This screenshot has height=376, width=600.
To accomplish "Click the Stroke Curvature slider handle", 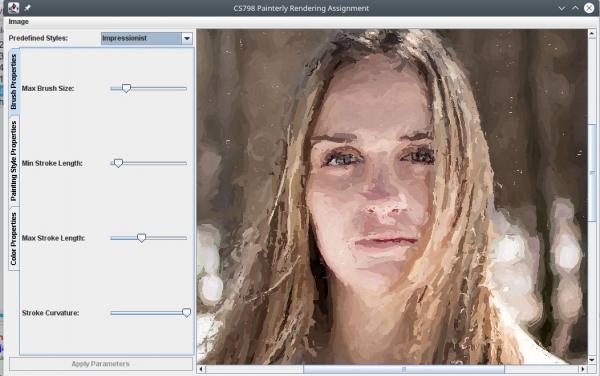I will pos(186,313).
